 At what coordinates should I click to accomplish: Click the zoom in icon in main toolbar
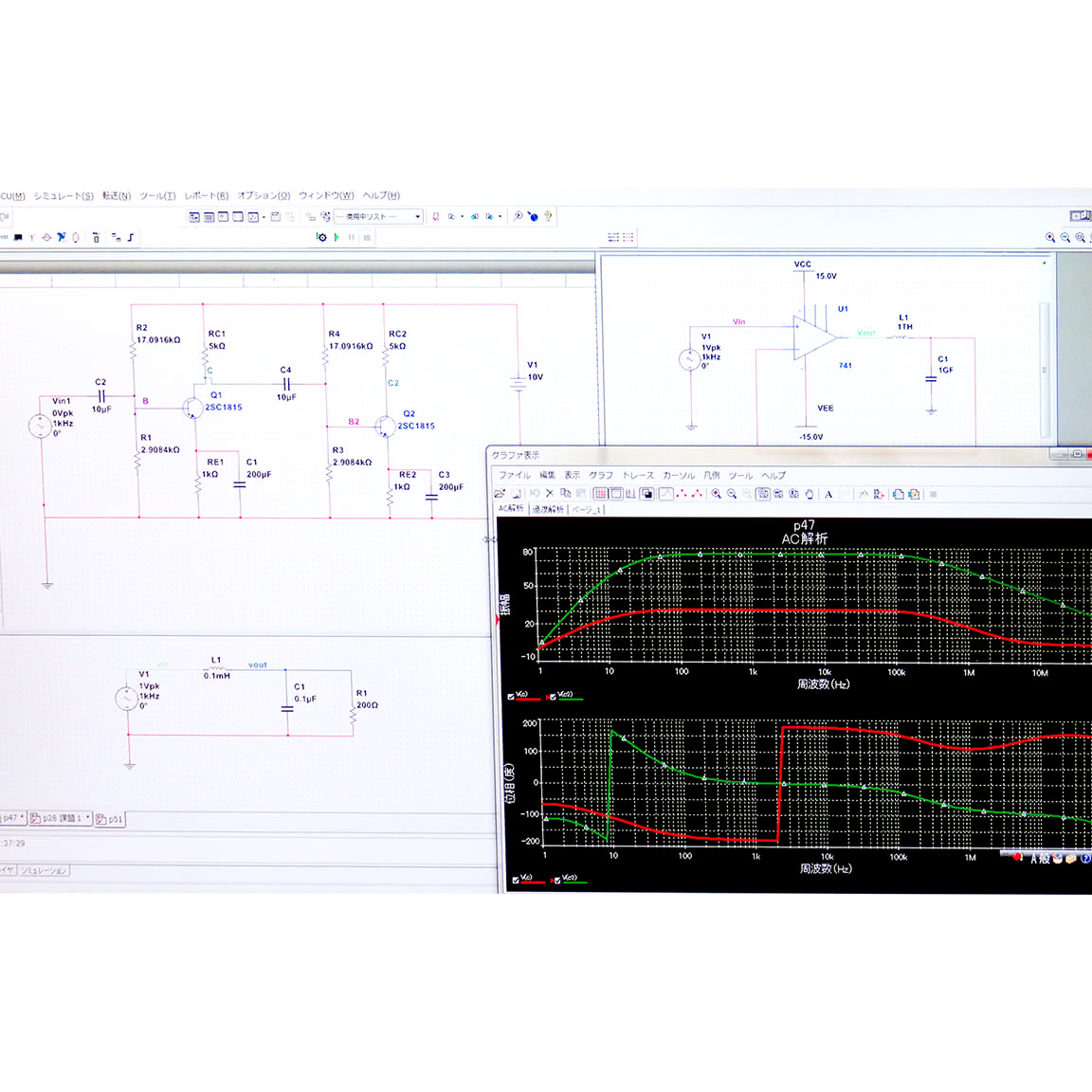[x=1050, y=238]
